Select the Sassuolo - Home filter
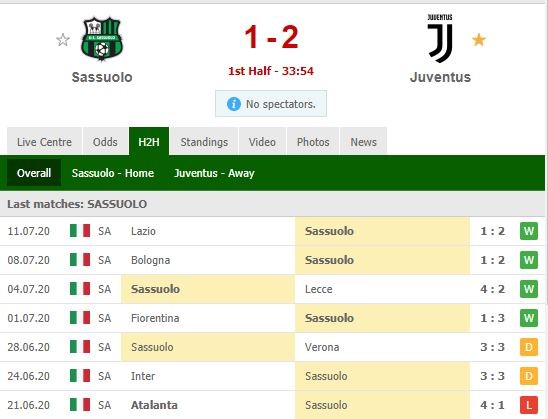The width and height of the screenshot is (548, 419). pyautogui.click(x=113, y=173)
